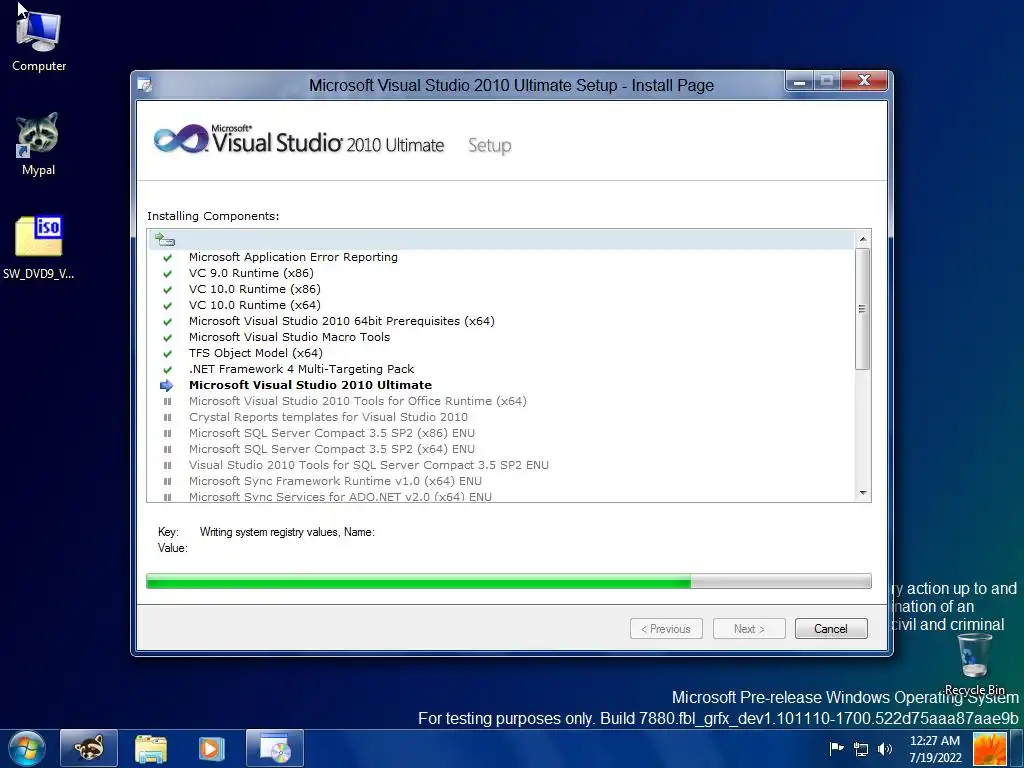Open Mypal raccoon icon in taskbar

tap(89, 748)
